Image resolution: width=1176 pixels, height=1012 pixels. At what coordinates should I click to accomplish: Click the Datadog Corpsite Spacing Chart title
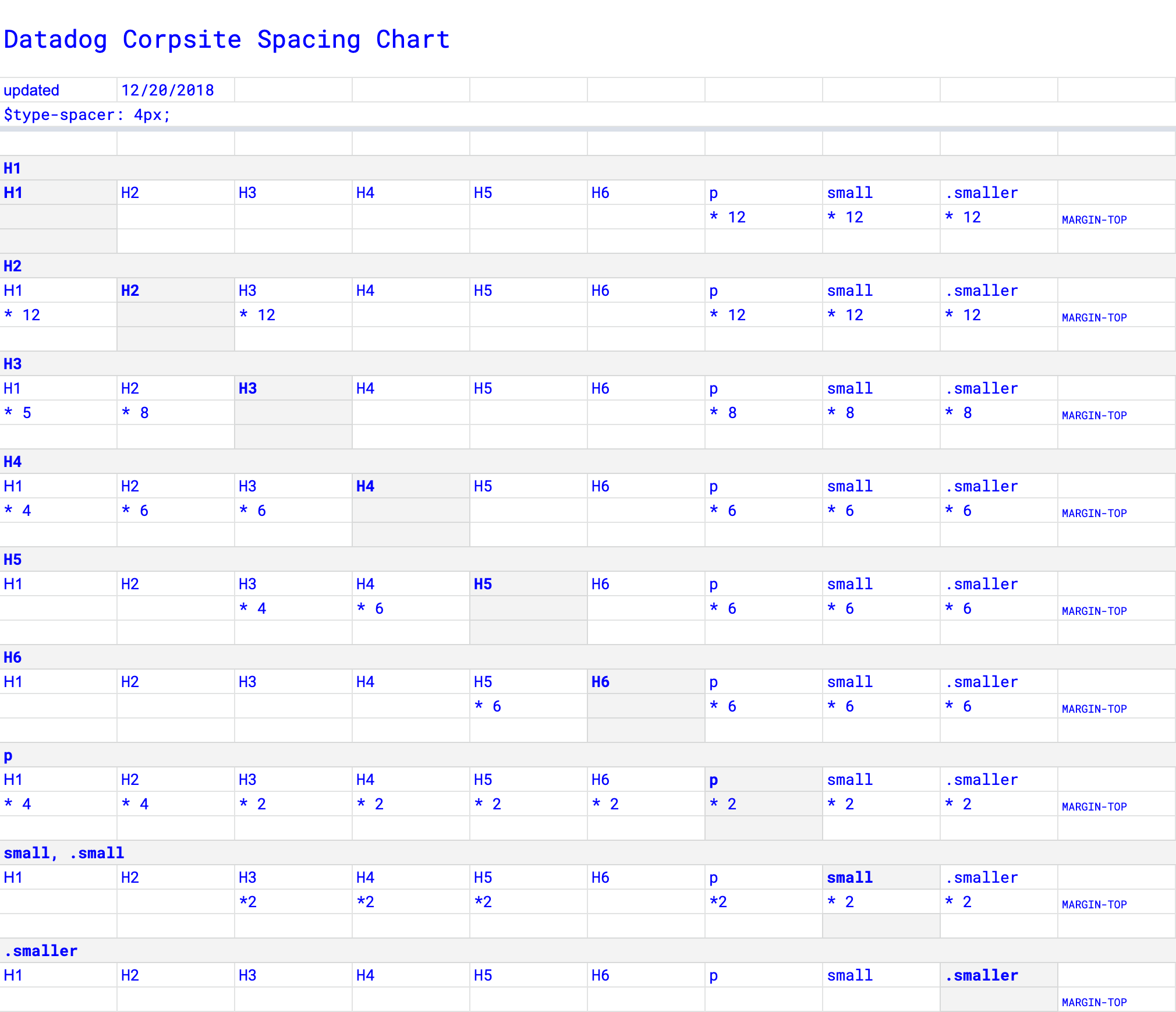(227, 40)
